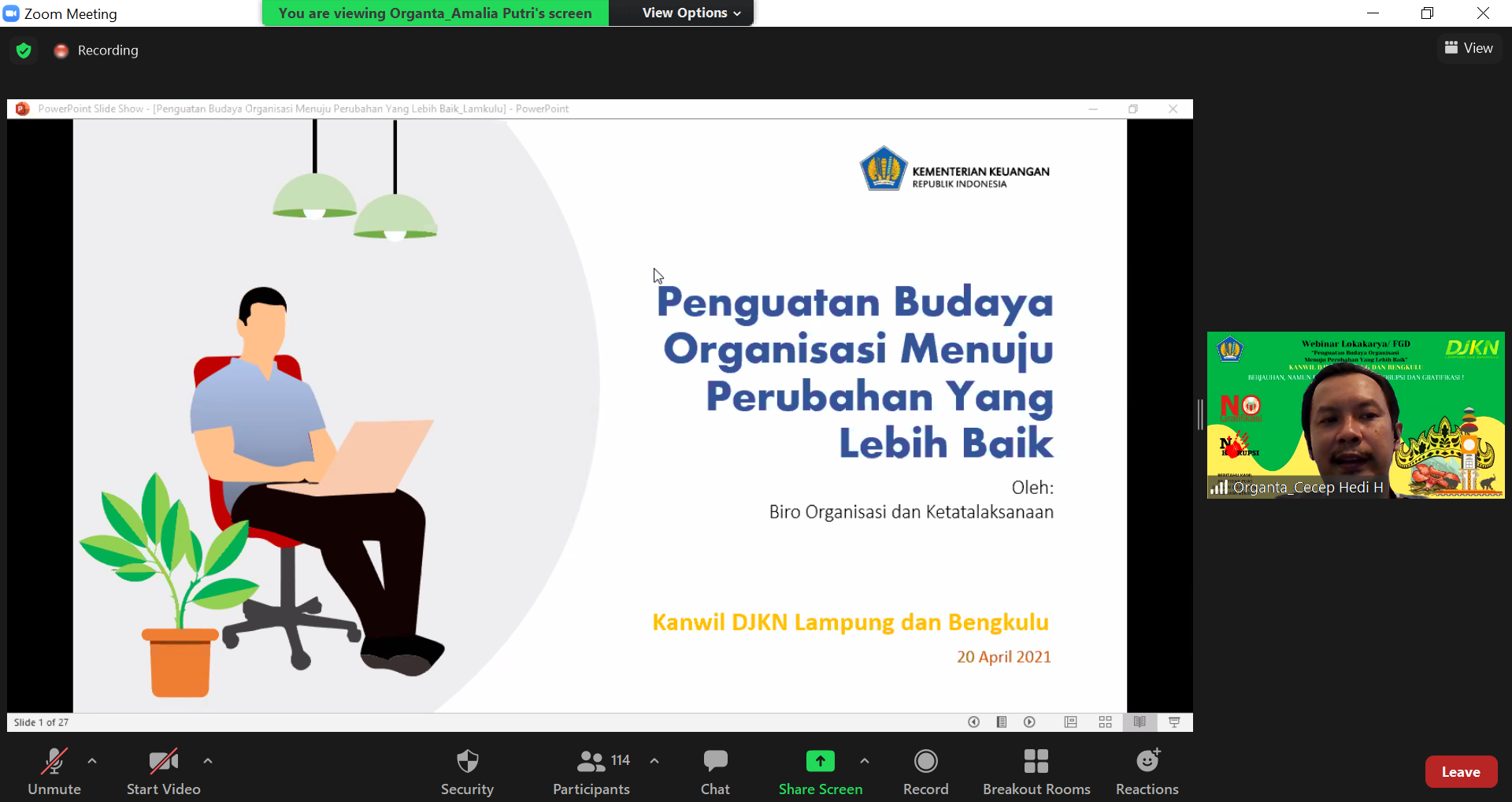Screen dimensions: 1512x802
Task: Click PowerPoint Slide Show view icon
Action: pyautogui.click(x=1174, y=722)
